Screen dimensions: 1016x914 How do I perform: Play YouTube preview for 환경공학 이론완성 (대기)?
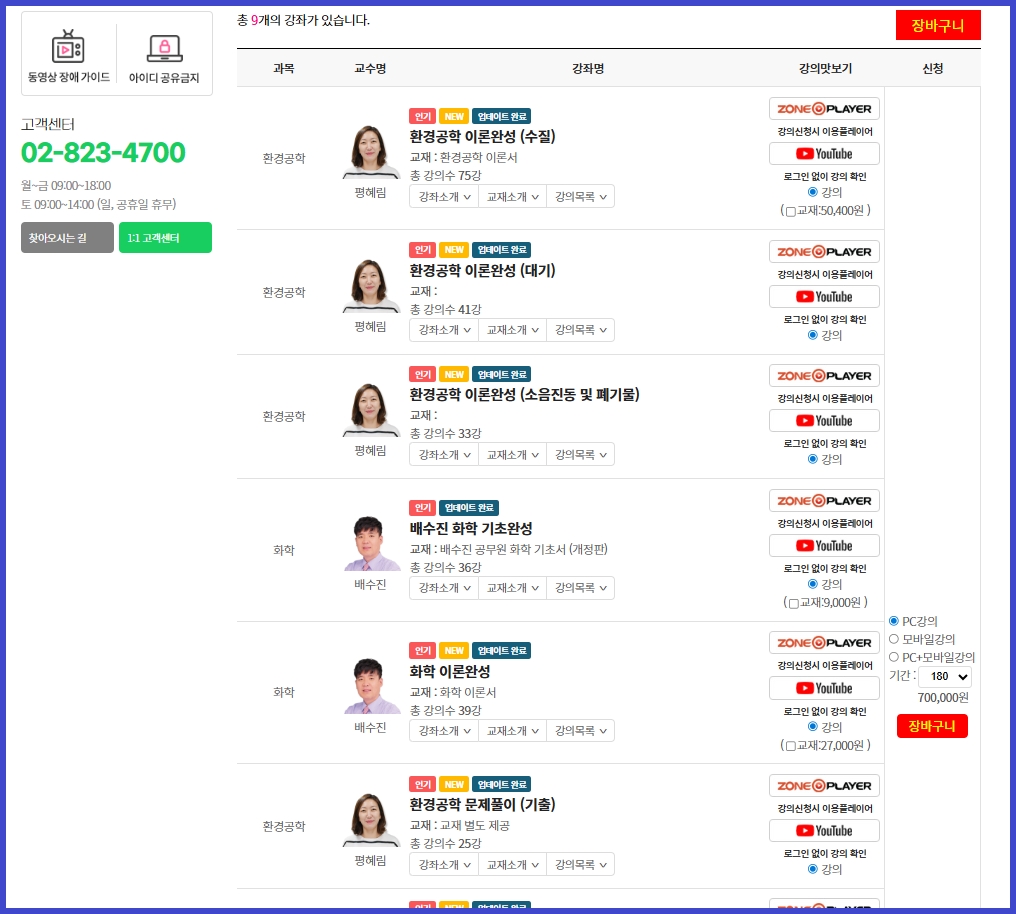point(824,297)
